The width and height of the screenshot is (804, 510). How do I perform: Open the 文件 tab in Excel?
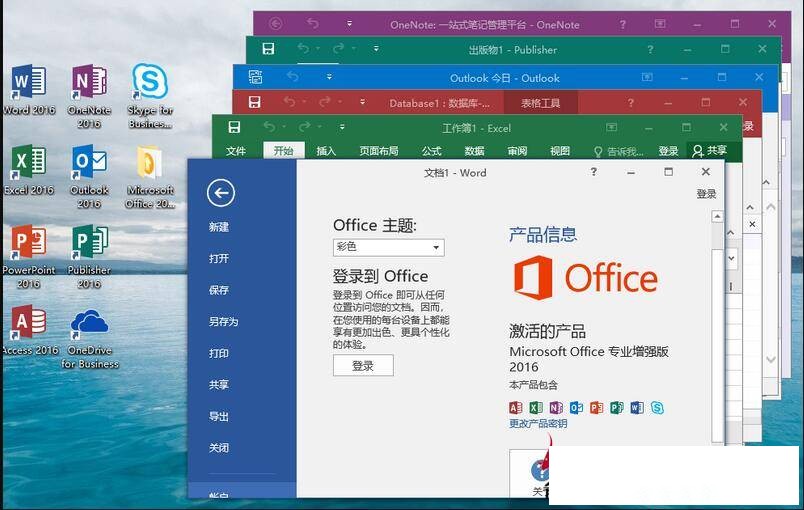(236, 151)
